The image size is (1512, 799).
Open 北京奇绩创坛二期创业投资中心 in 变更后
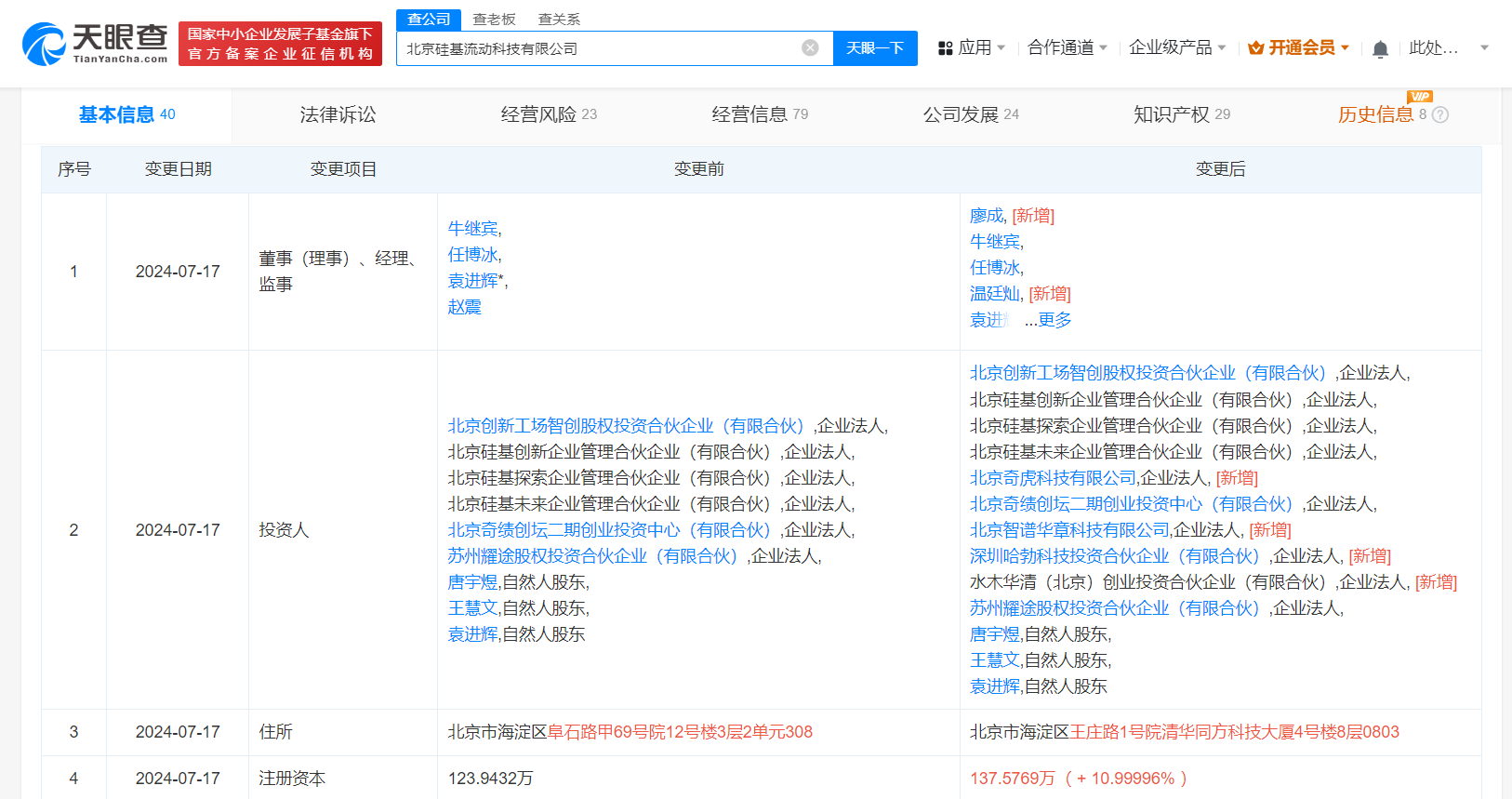pyautogui.click(x=1131, y=504)
